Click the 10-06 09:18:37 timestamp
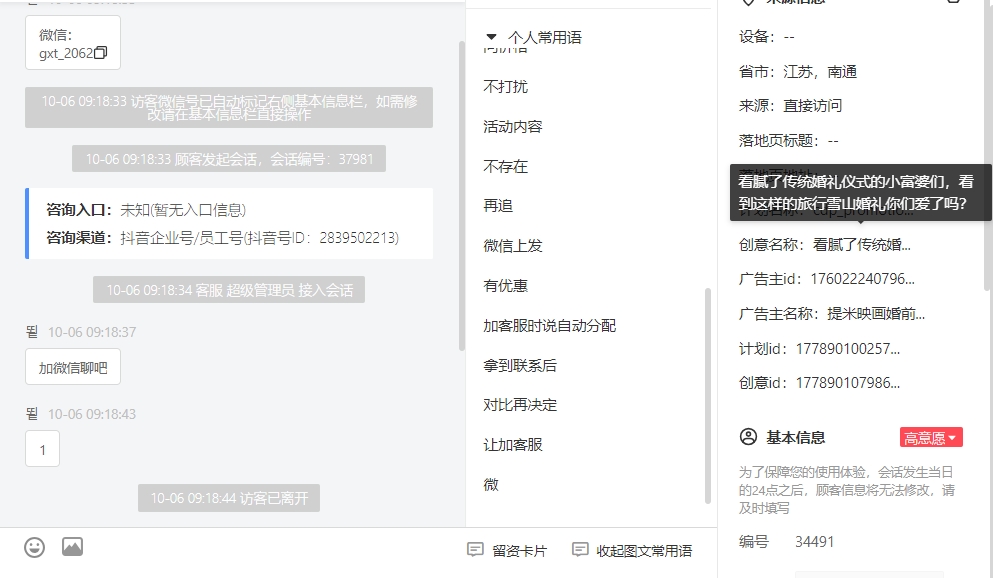993x578 pixels. tap(92, 332)
